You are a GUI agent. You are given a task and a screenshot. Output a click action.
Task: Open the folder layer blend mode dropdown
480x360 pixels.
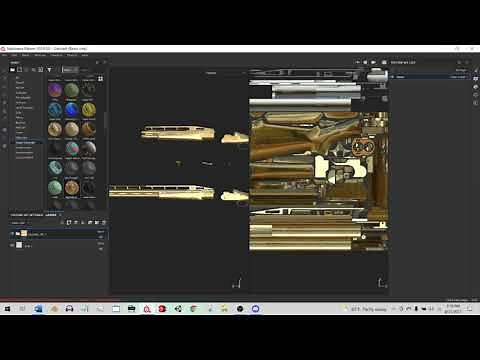[101, 232]
